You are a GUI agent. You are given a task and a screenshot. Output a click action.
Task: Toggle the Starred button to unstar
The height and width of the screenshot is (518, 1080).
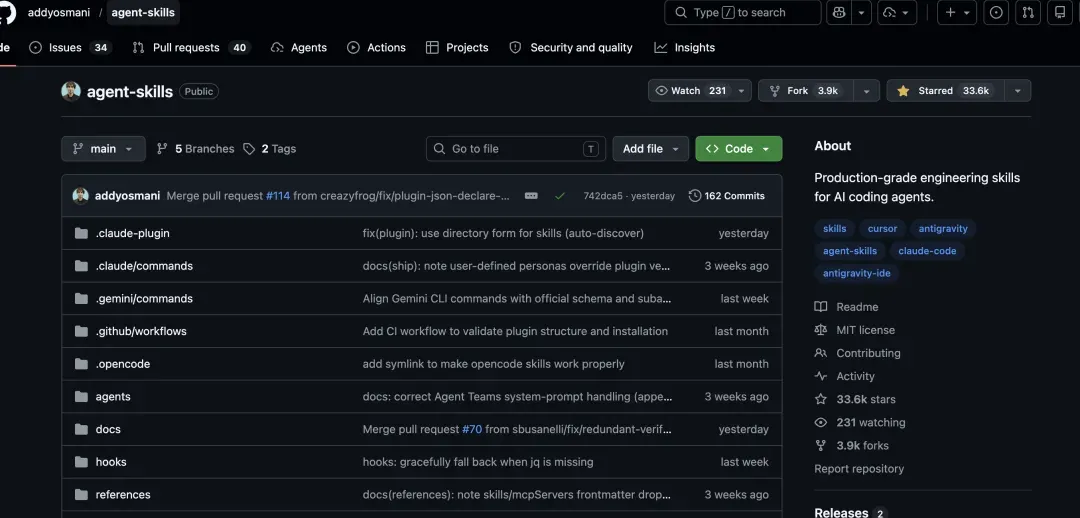(946, 91)
